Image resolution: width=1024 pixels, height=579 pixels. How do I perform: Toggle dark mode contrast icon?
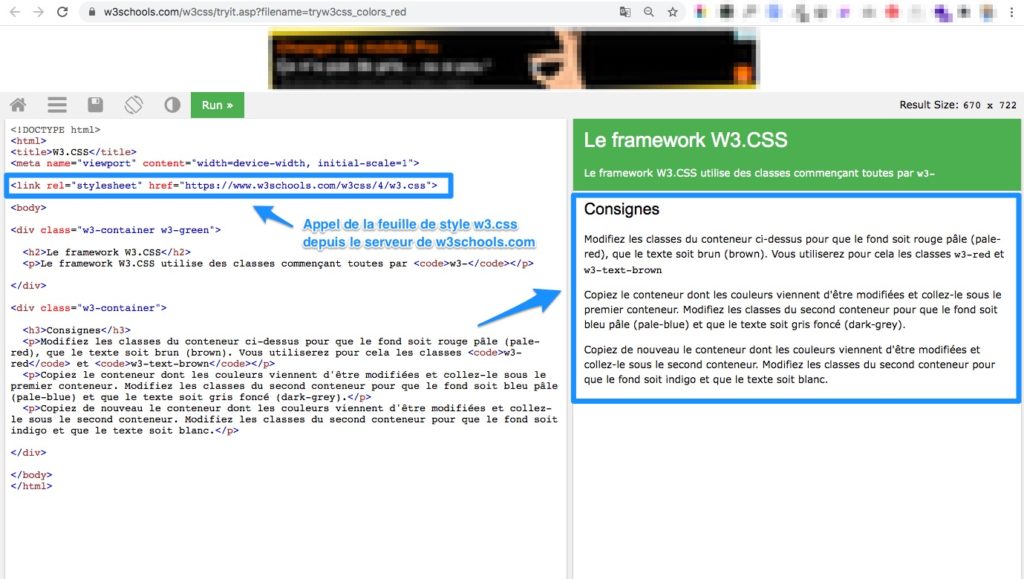click(172, 104)
